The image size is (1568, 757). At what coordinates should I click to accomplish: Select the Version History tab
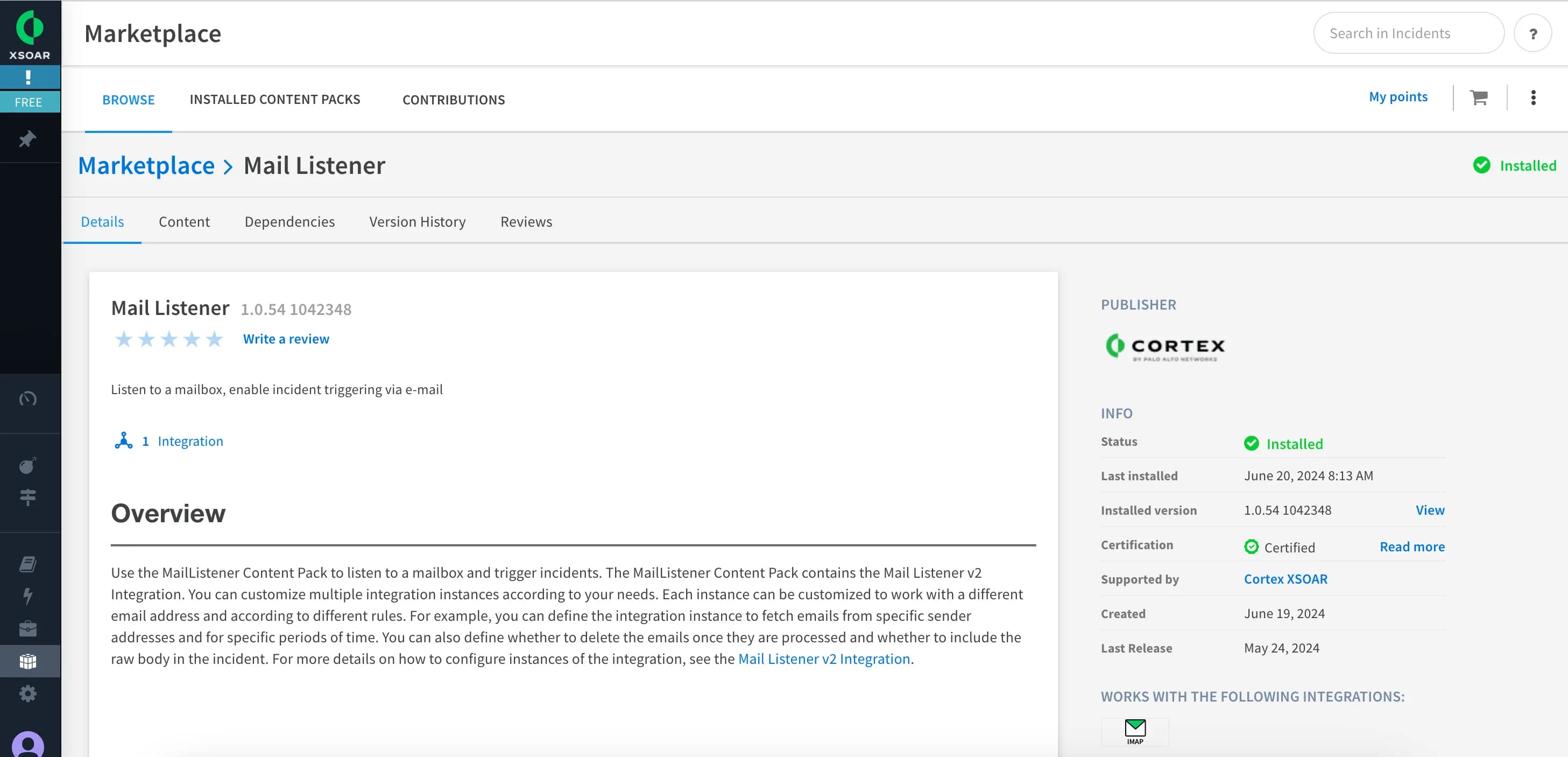(x=418, y=222)
